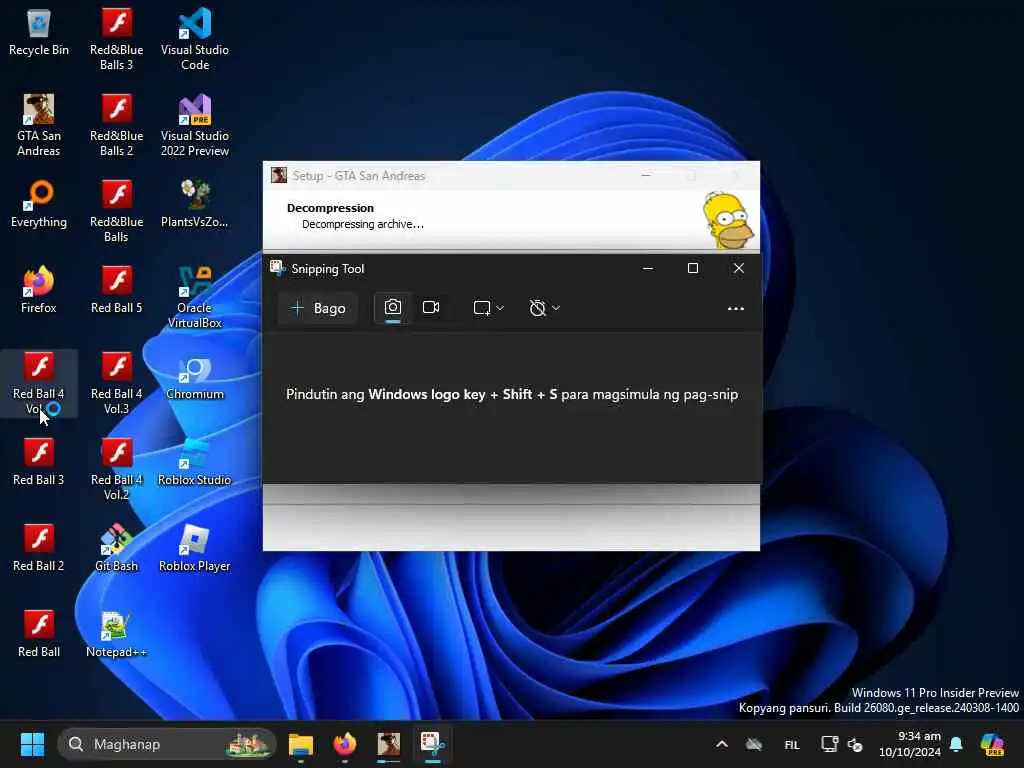
Task: Select Red&Blue Balls desktop icon
Action: (116, 212)
